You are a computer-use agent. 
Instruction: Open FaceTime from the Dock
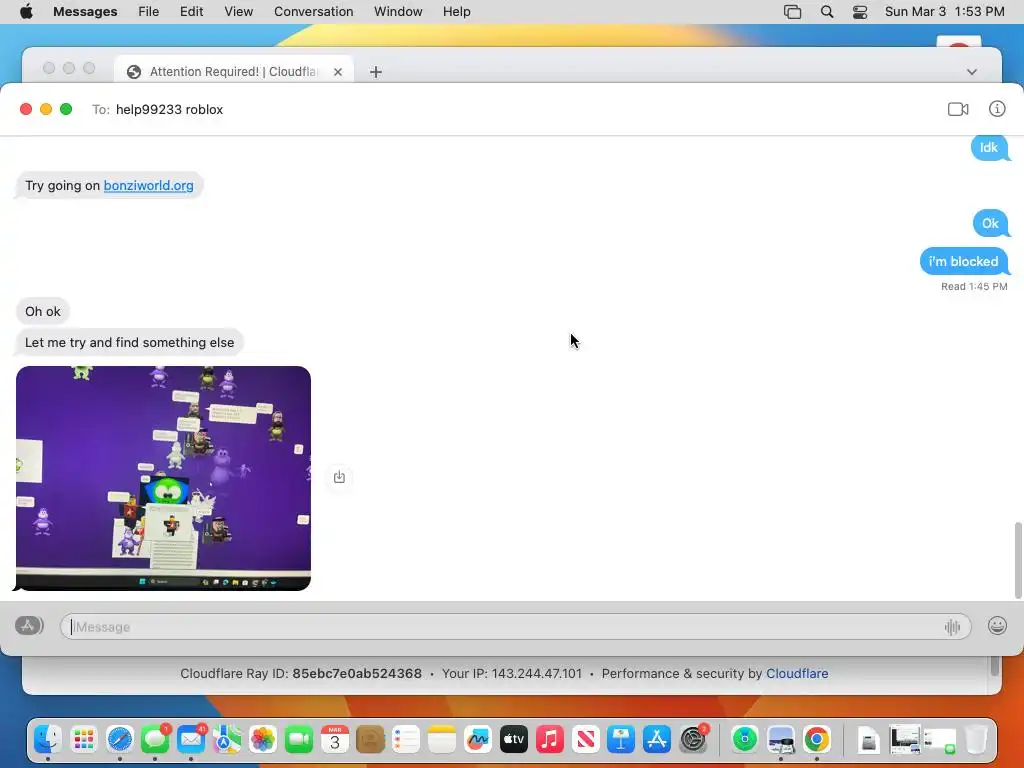(x=298, y=739)
